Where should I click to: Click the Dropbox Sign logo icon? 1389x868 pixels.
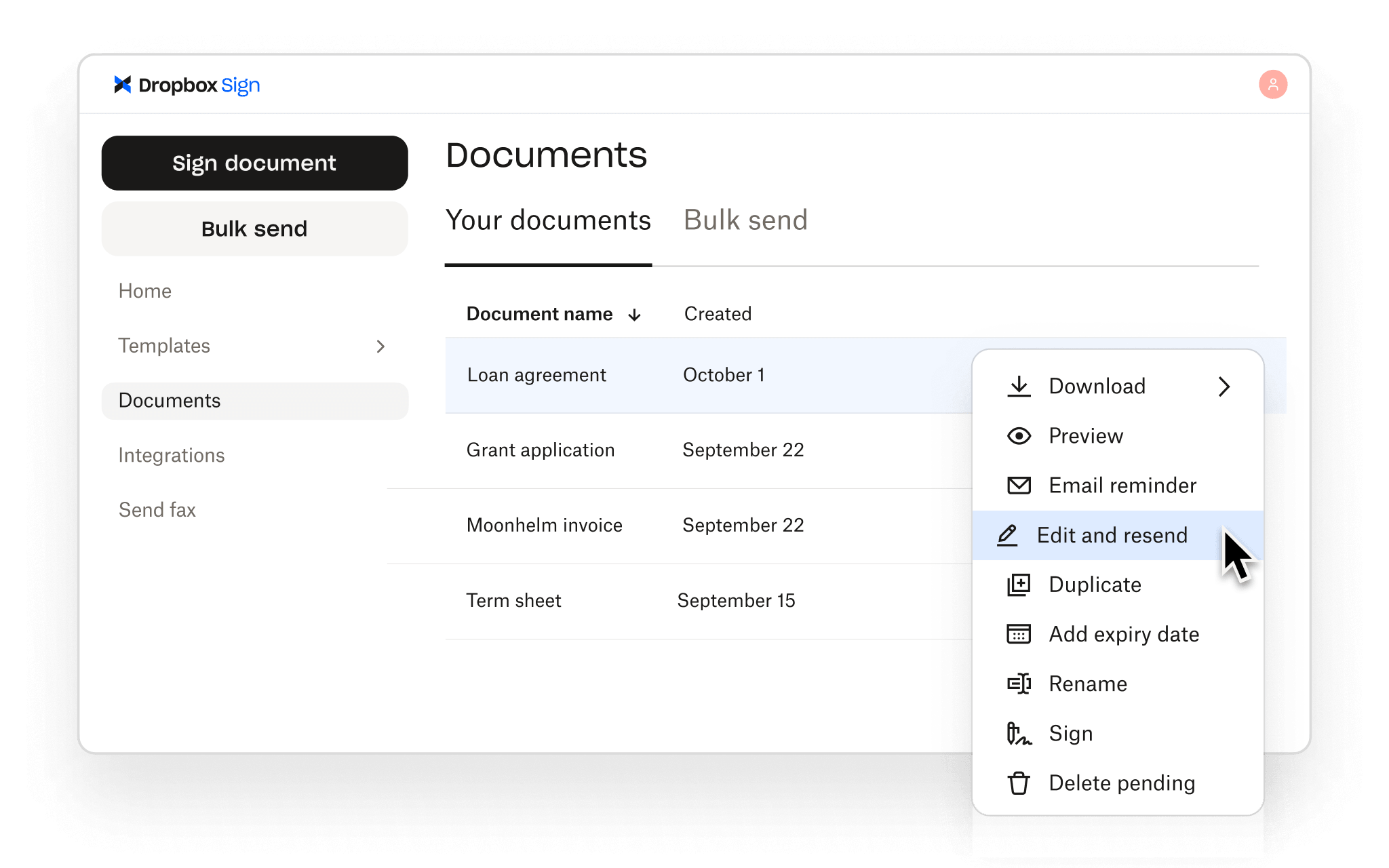(122, 85)
